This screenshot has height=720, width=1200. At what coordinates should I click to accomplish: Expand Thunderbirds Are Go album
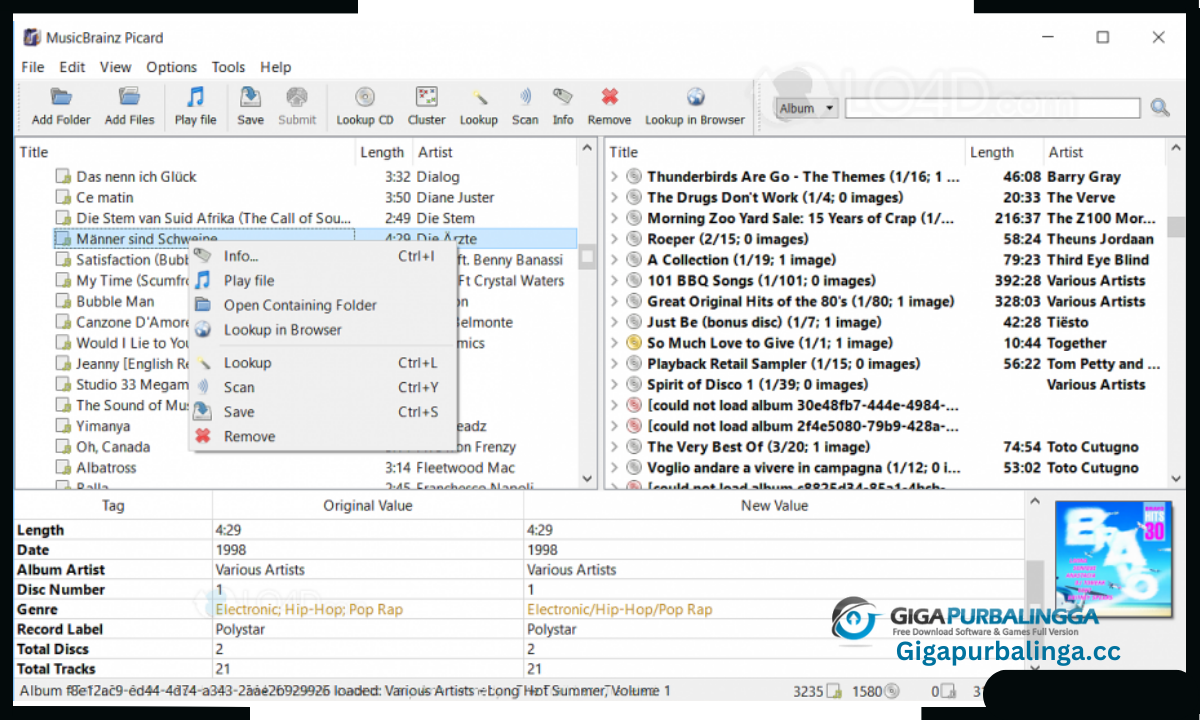pos(614,177)
